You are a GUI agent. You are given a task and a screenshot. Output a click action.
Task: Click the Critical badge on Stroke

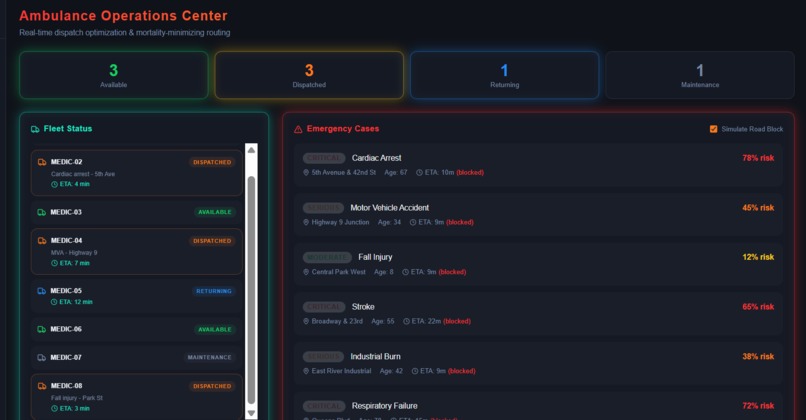(x=324, y=307)
